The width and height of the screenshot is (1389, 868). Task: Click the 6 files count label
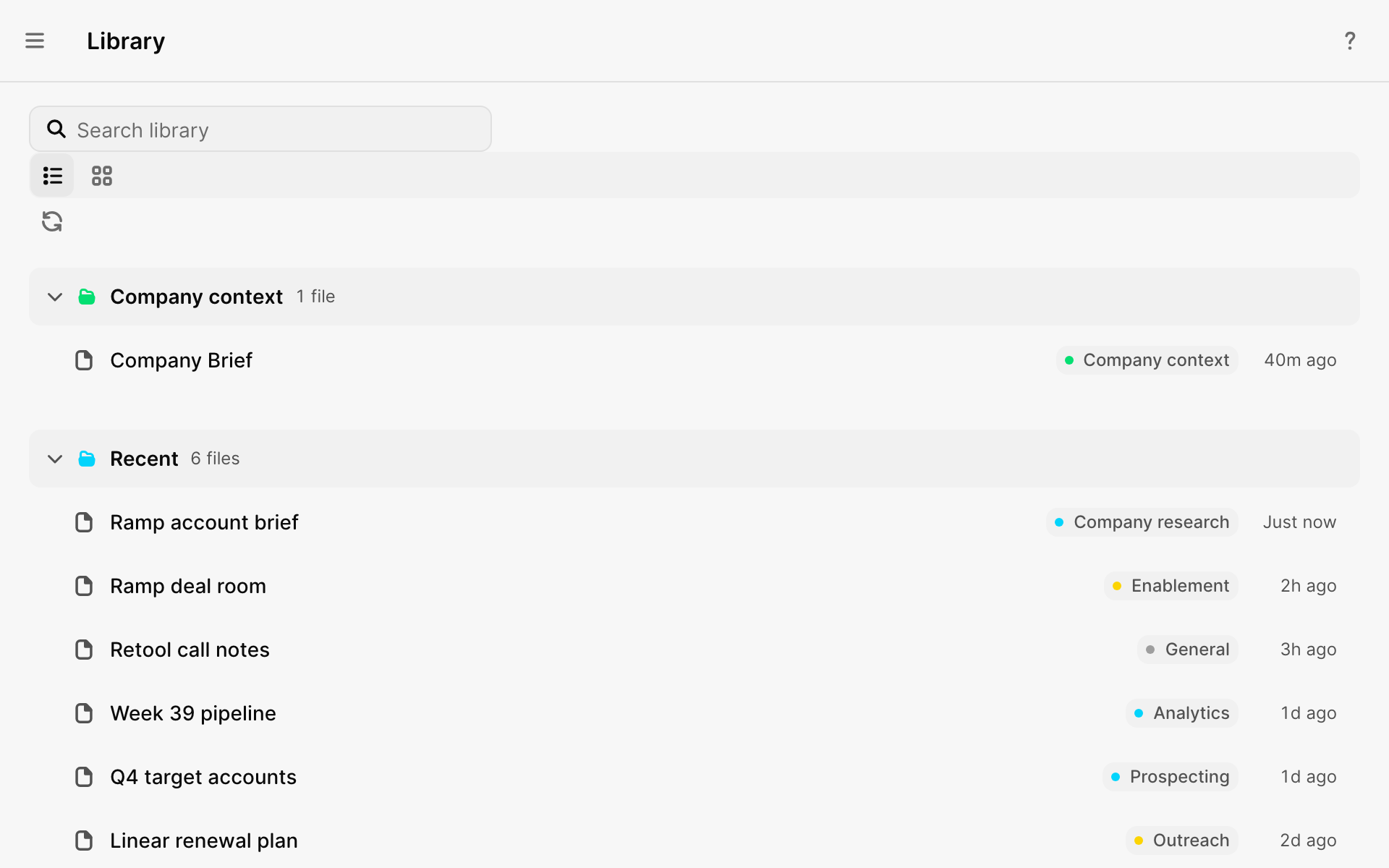(x=215, y=459)
